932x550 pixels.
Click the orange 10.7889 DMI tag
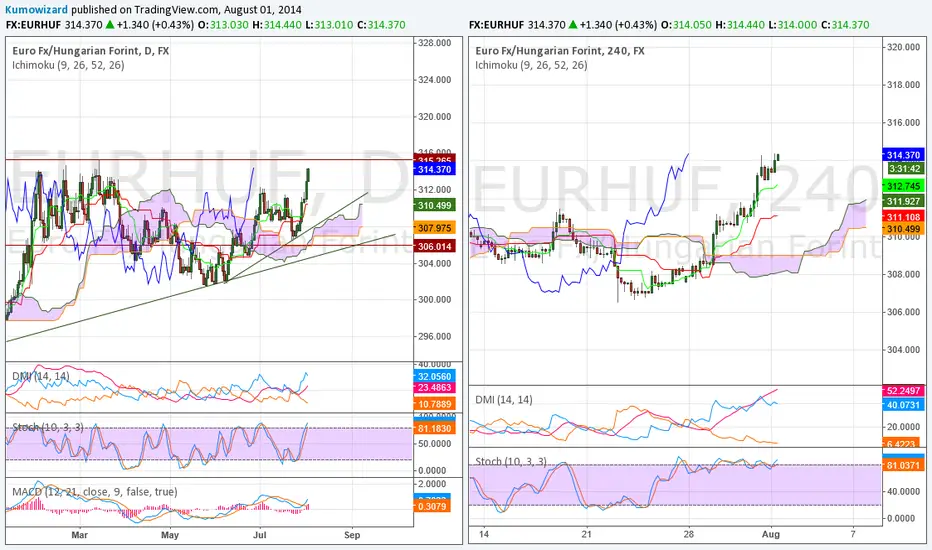[x=434, y=404]
